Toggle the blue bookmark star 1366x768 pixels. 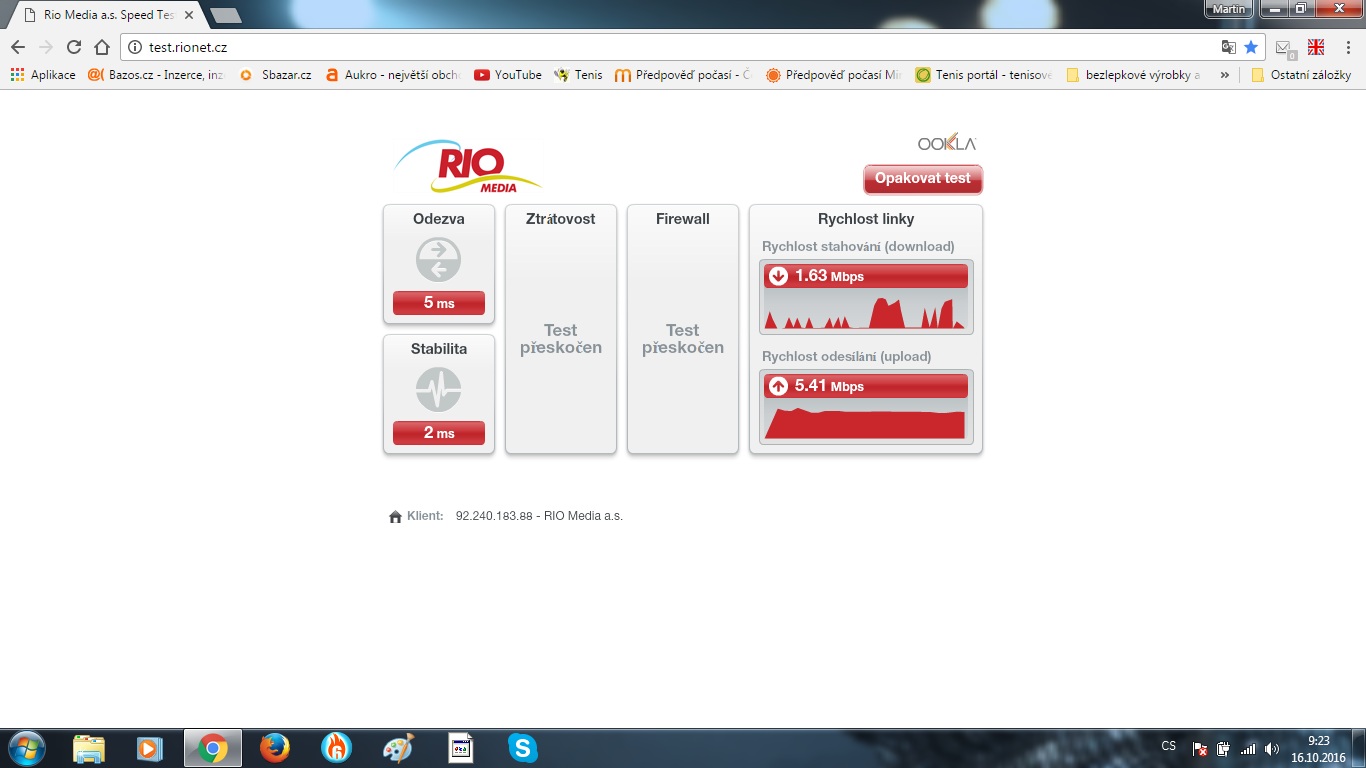pos(1251,47)
